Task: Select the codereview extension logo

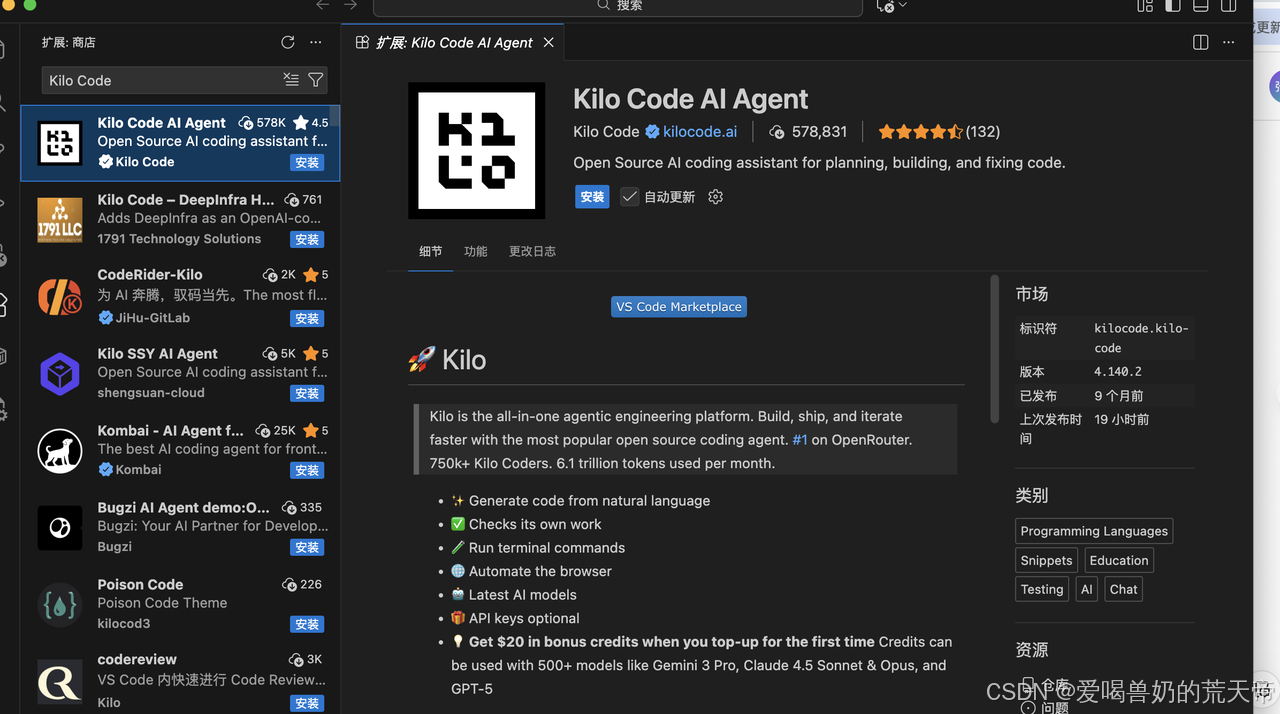Action: (x=60, y=681)
